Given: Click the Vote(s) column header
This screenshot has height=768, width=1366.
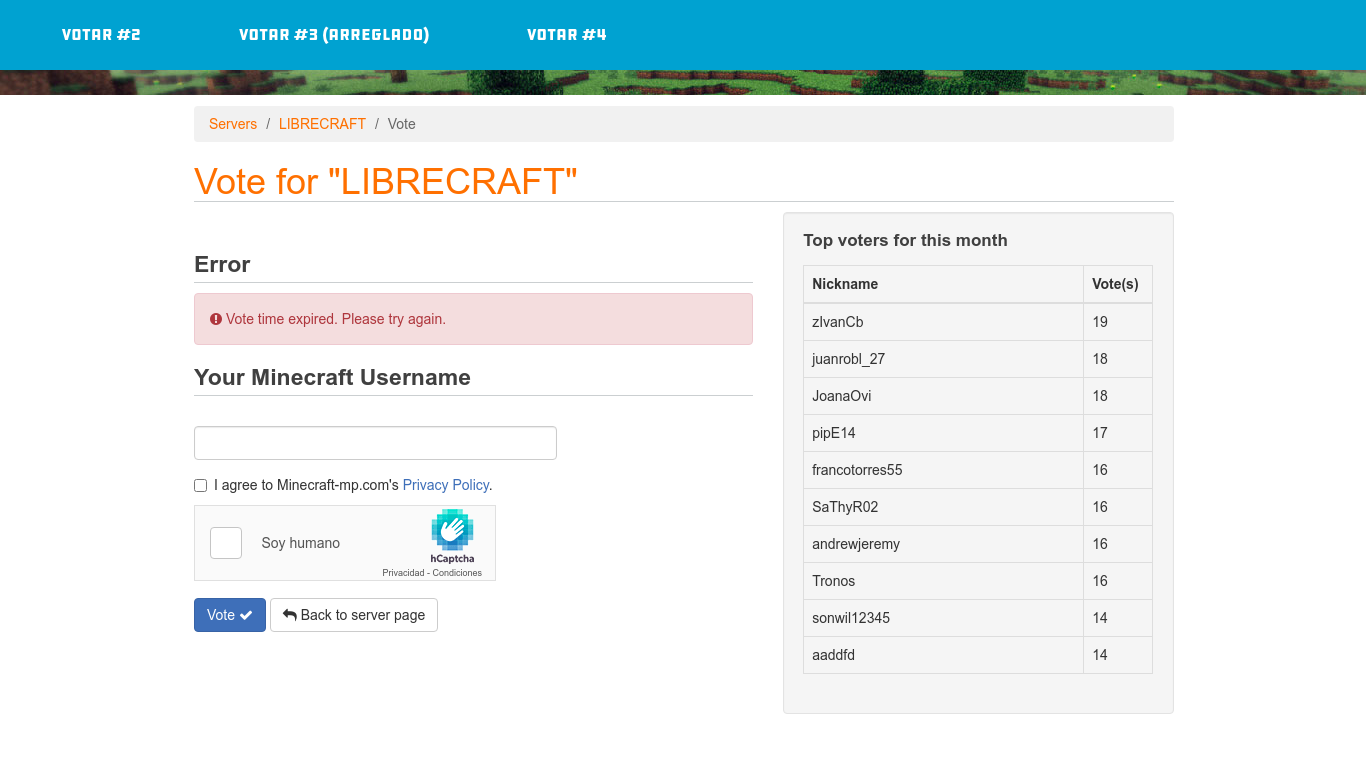Looking at the screenshot, I should 1115,284.
